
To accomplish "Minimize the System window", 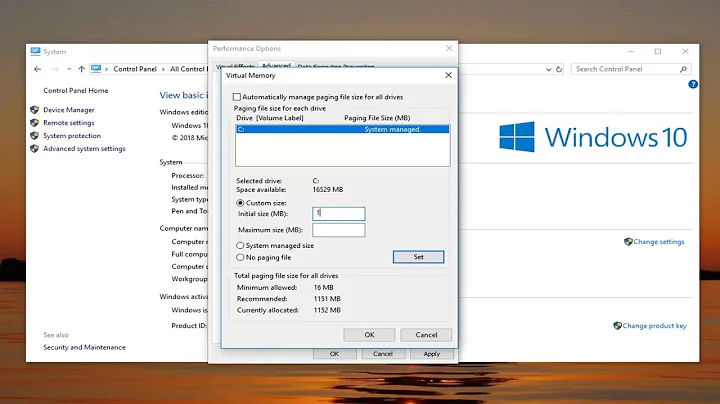I will (x=630, y=51).
